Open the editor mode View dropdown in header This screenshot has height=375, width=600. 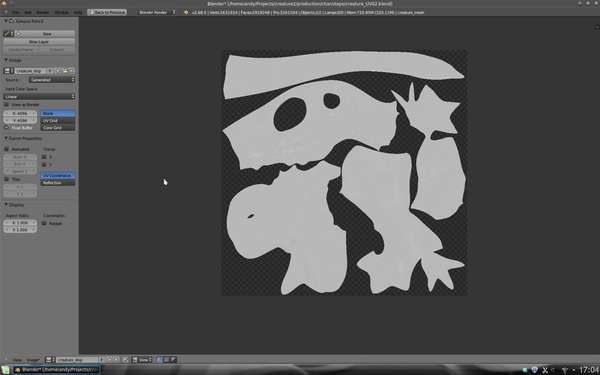pyautogui.click(x=142, y=360)
